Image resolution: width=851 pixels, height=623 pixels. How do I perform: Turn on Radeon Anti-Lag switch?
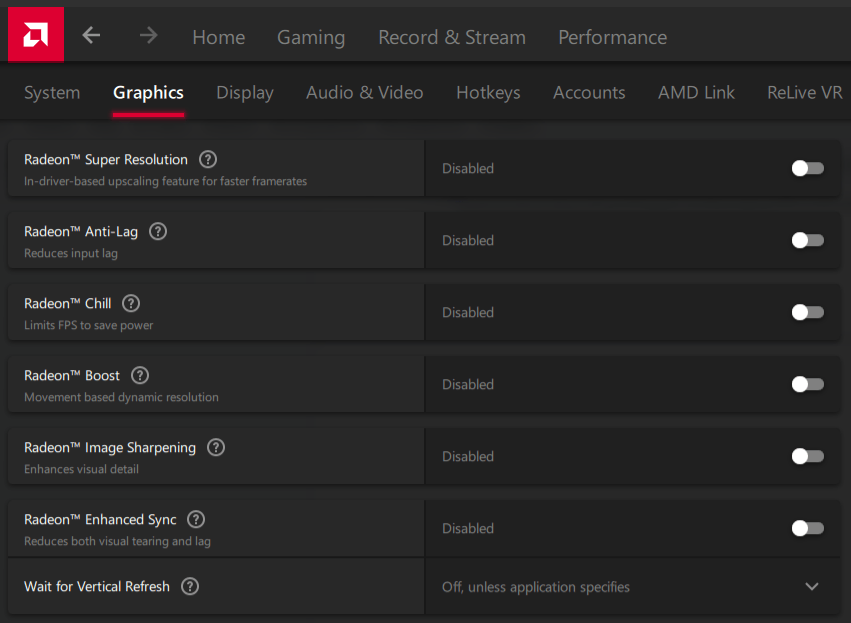(808, 240)
